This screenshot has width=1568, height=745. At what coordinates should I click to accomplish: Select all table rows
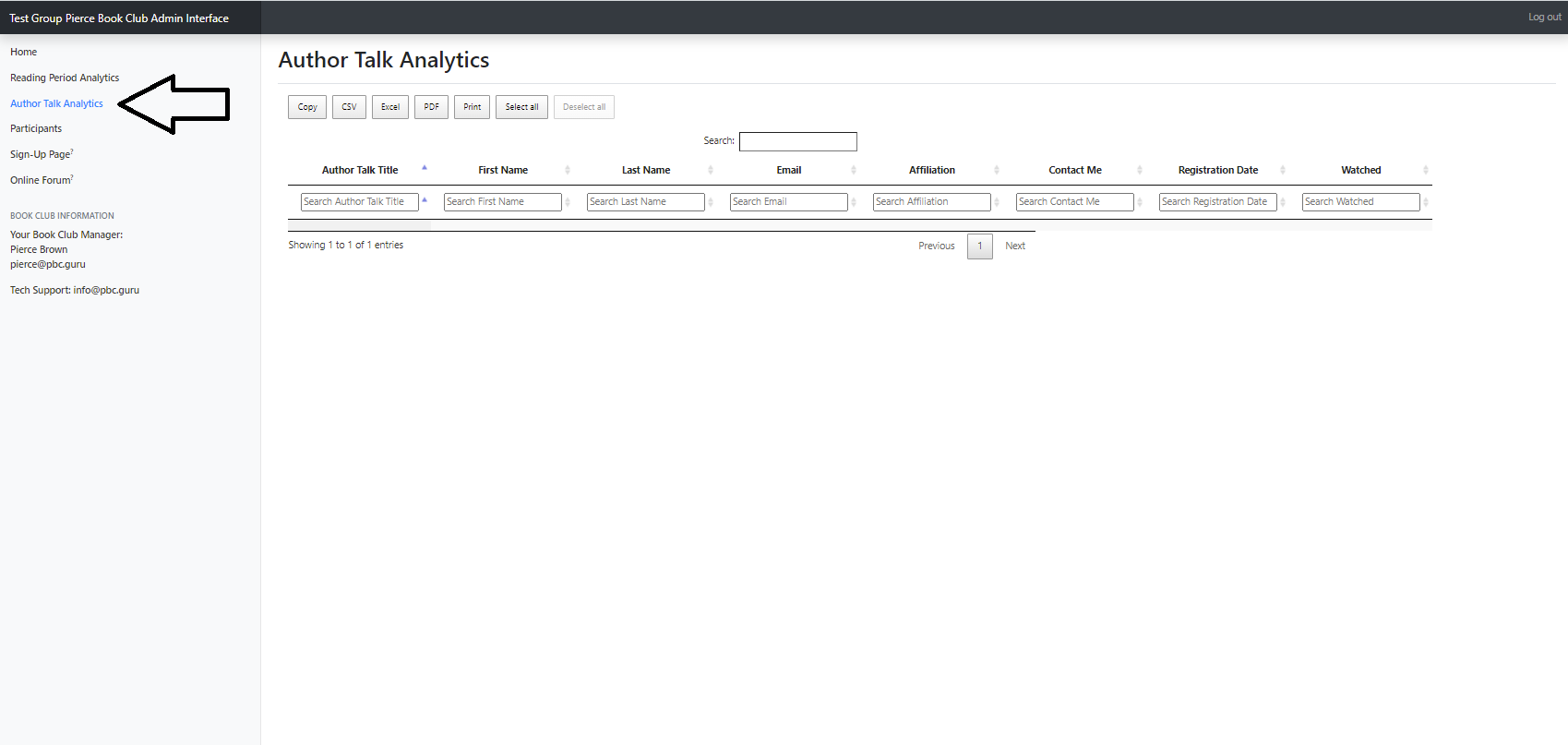tap(521, 107)
